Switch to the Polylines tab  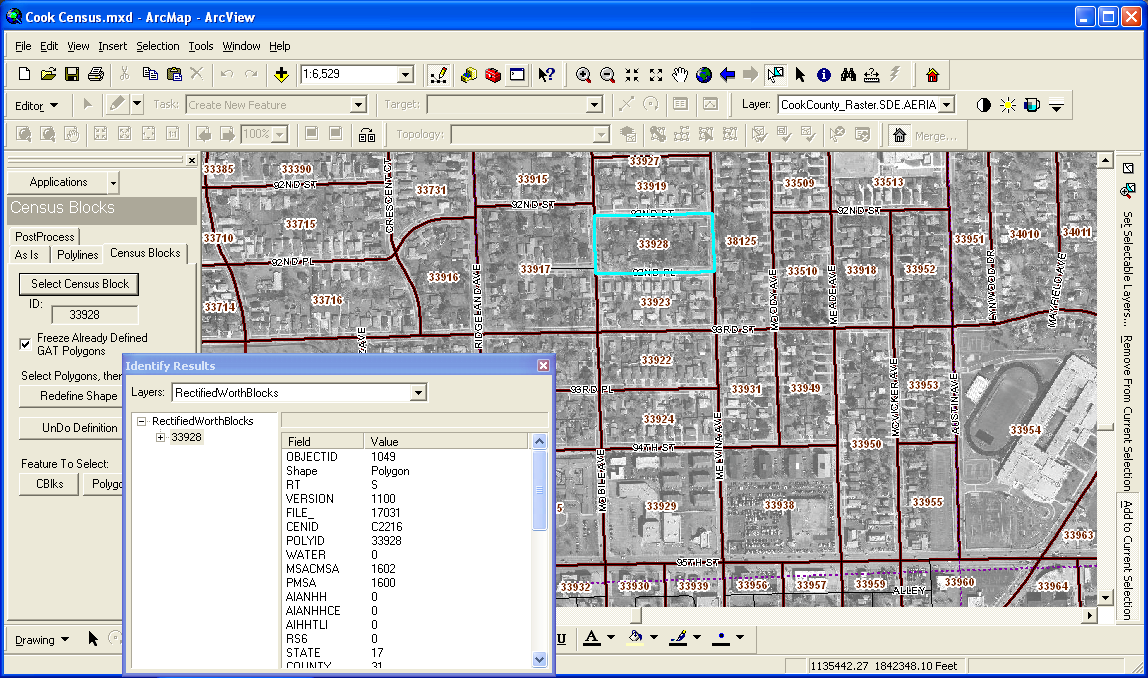[x=77, y=255]
